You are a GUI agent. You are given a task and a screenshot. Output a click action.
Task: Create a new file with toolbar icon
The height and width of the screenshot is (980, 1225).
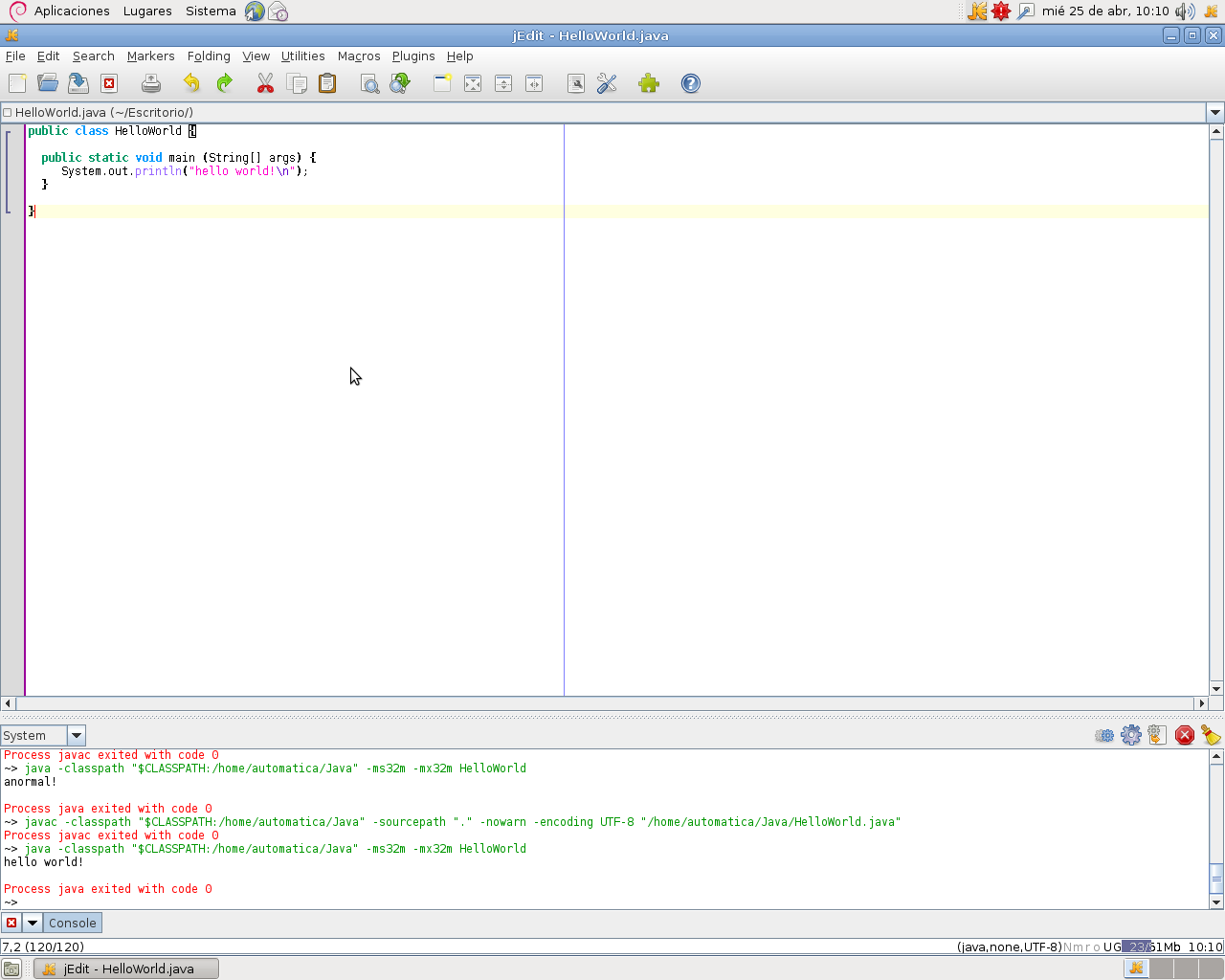[17, 83]
